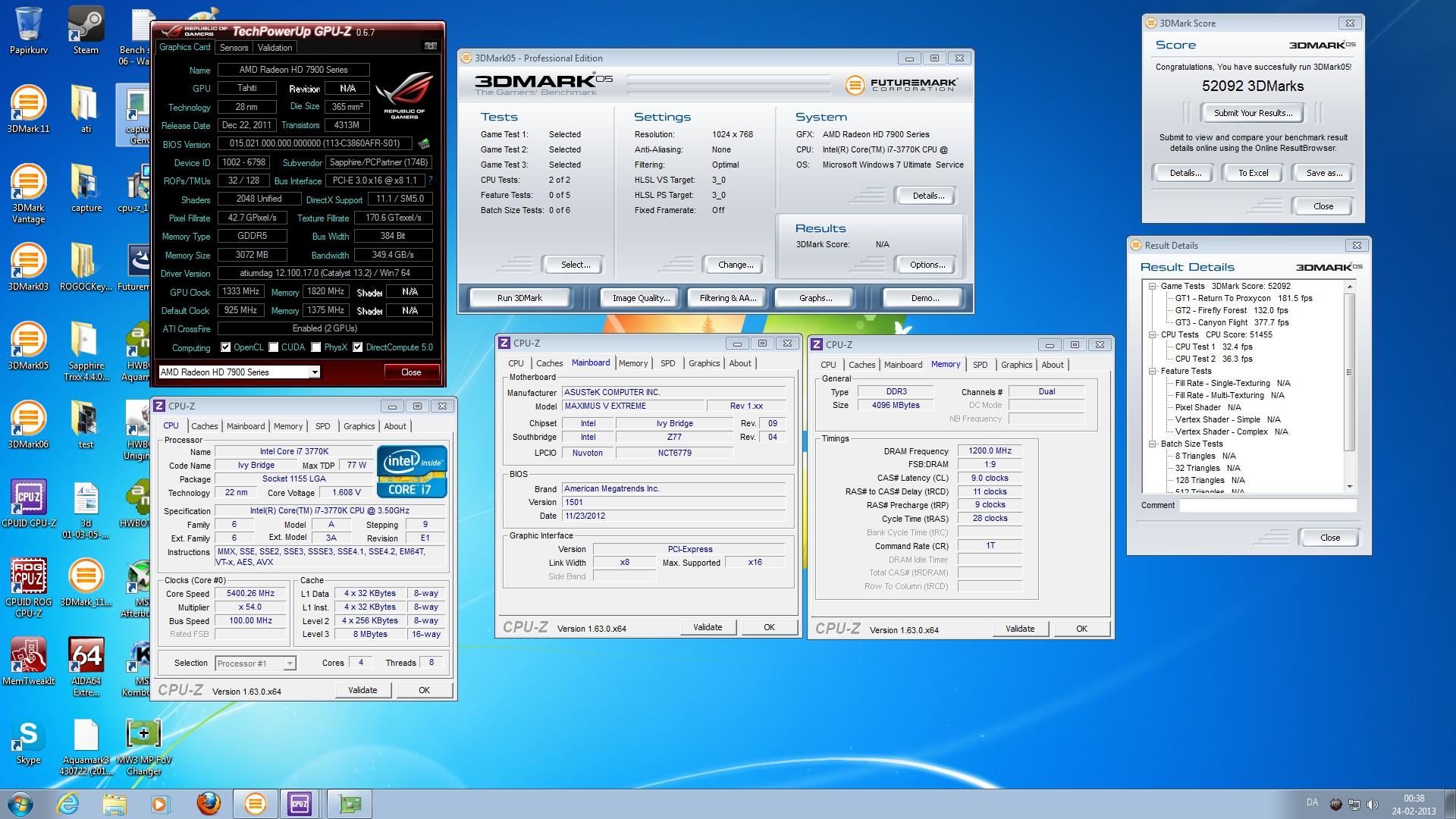Click Select... under Tests
1456x819 pixels.
(575, 265)
